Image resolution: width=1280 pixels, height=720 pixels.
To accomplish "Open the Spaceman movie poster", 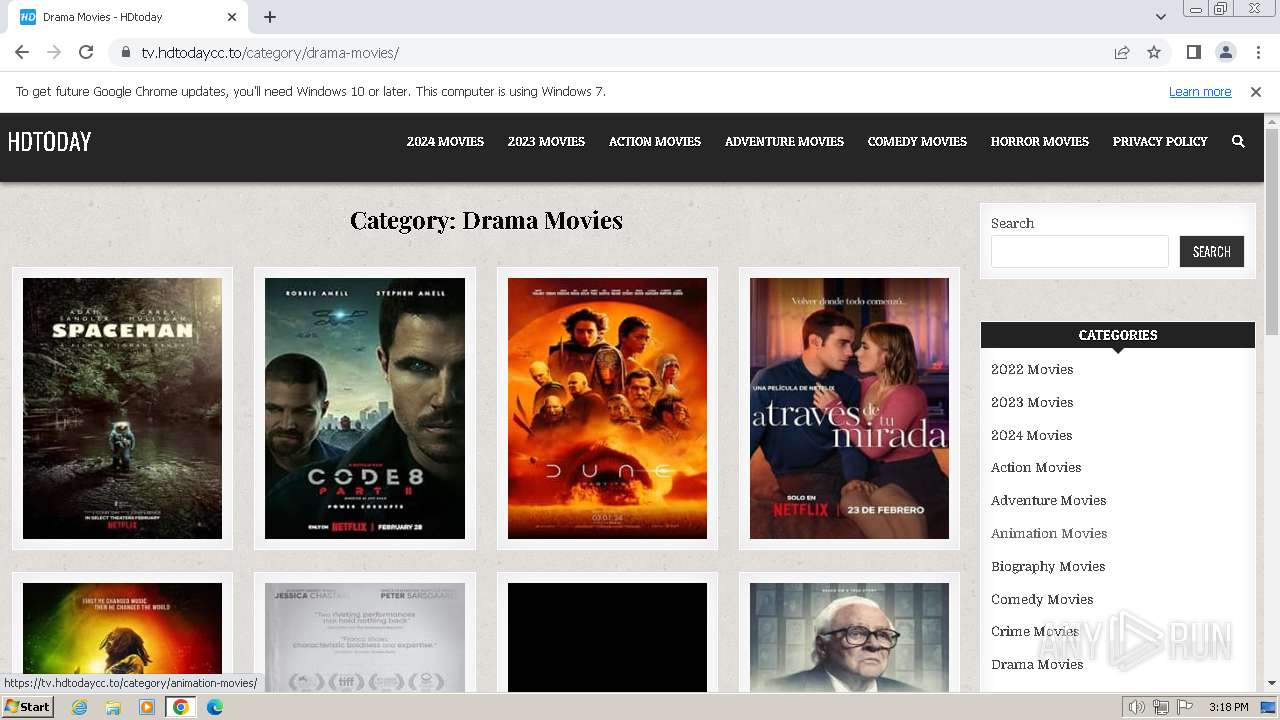I will [x=122, y=408].
